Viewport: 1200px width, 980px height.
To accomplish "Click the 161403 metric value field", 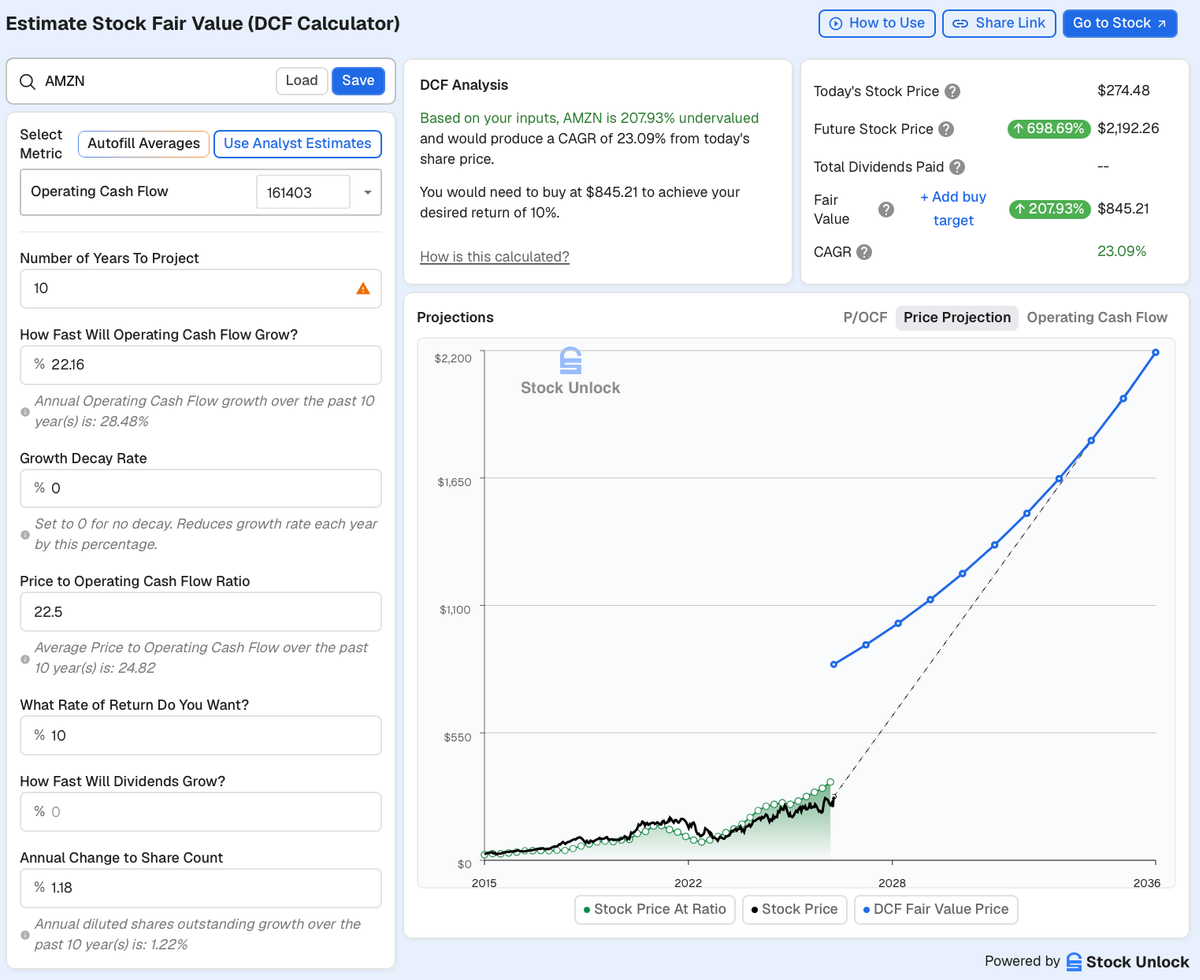I will 303,192.
